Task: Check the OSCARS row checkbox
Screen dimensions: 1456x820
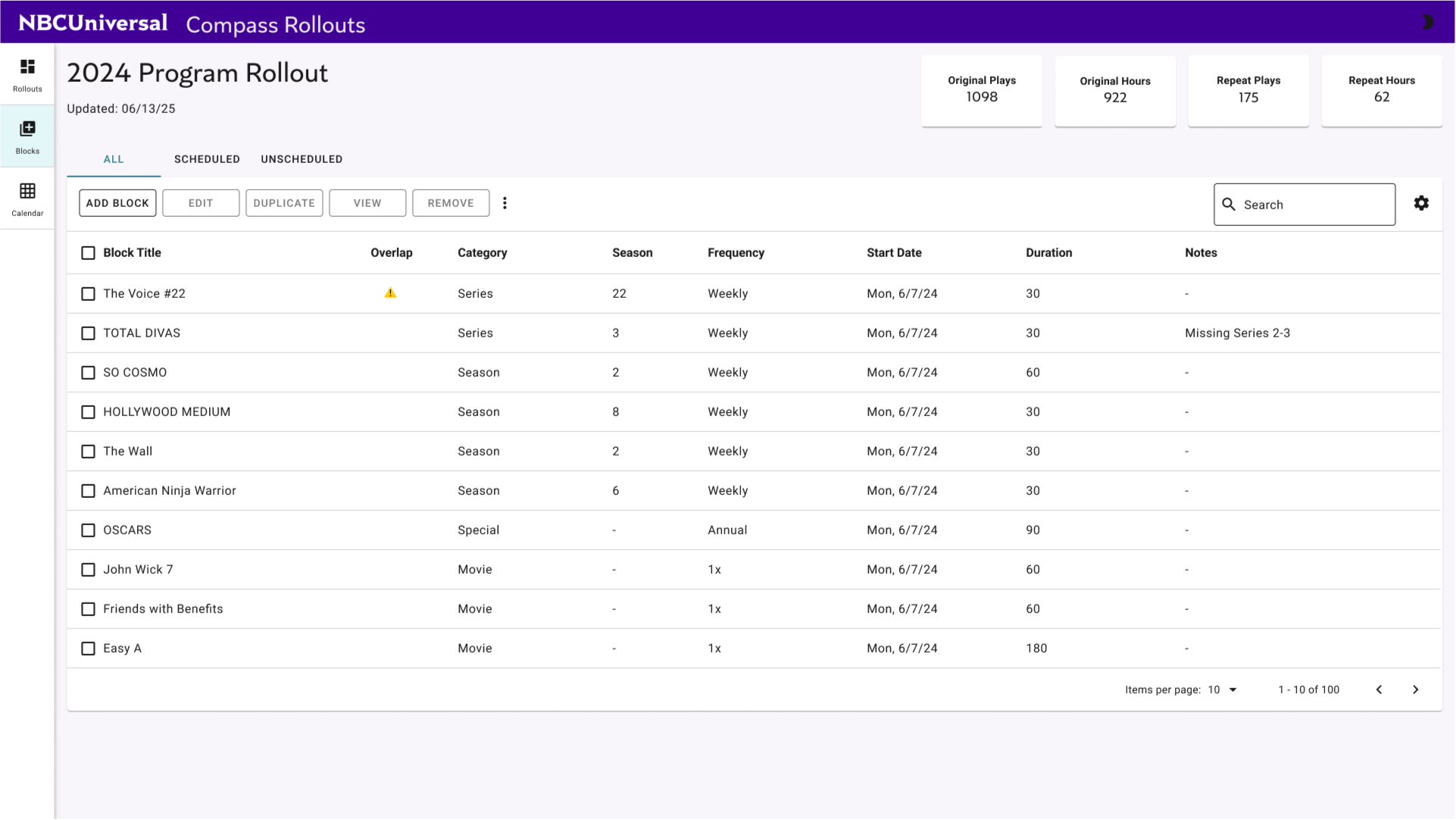Action: pos(88,530)
